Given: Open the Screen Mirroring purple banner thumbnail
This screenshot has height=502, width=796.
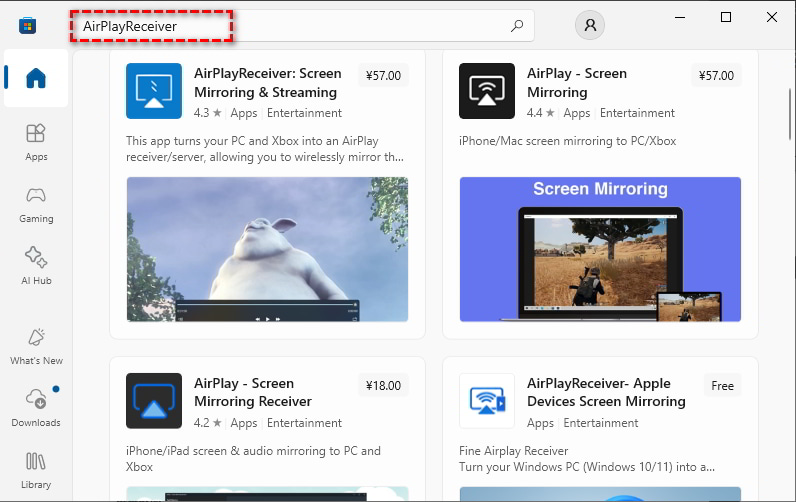Looking at the screenshot, I should pos(601,249).
